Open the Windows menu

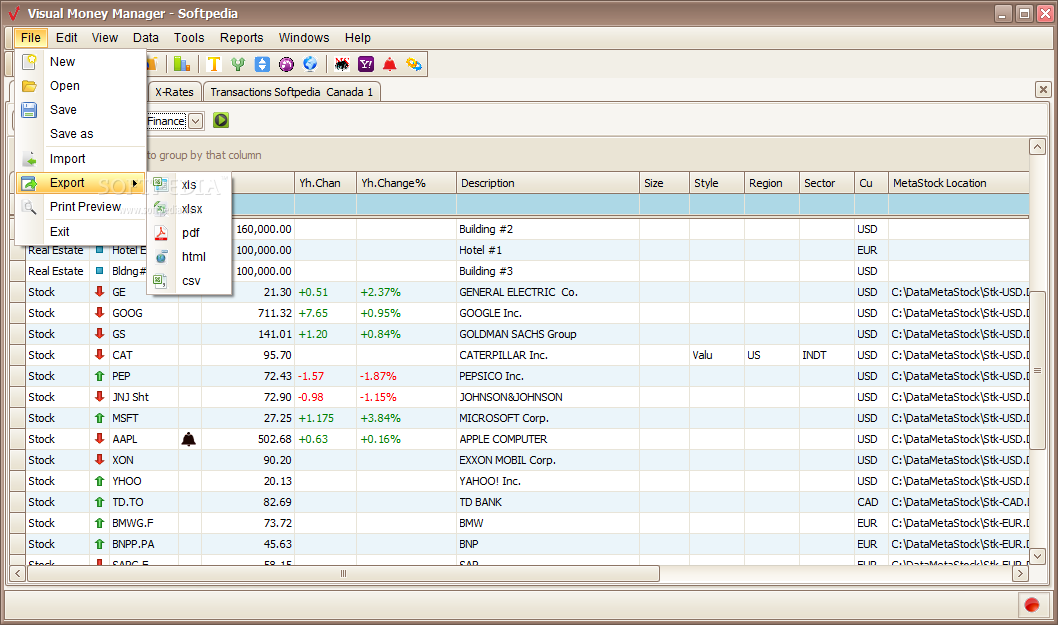(304, 38)
